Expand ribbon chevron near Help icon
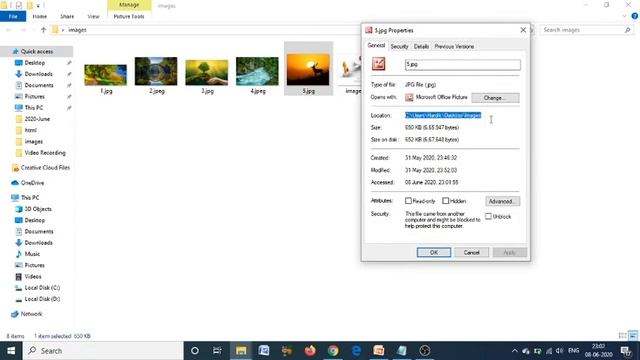 tap(624, 16)
